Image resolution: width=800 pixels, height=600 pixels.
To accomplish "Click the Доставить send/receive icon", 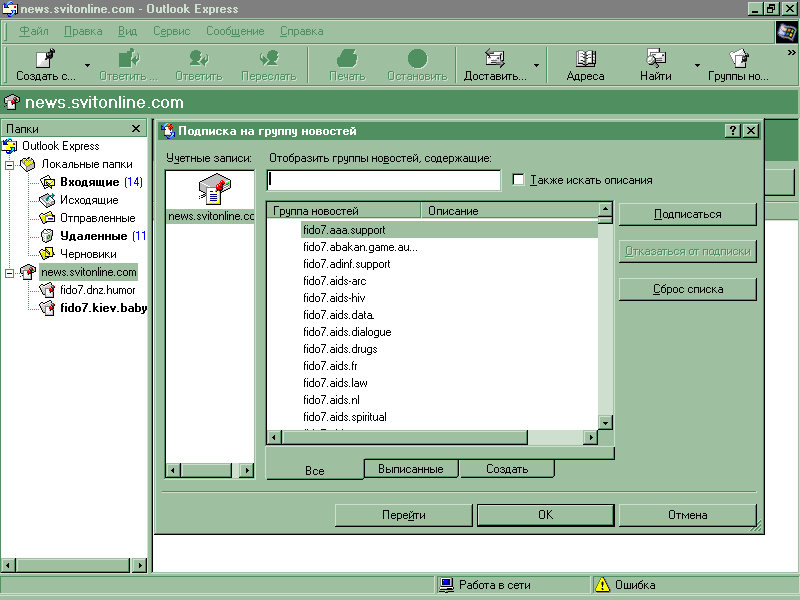I will [494, 59].
